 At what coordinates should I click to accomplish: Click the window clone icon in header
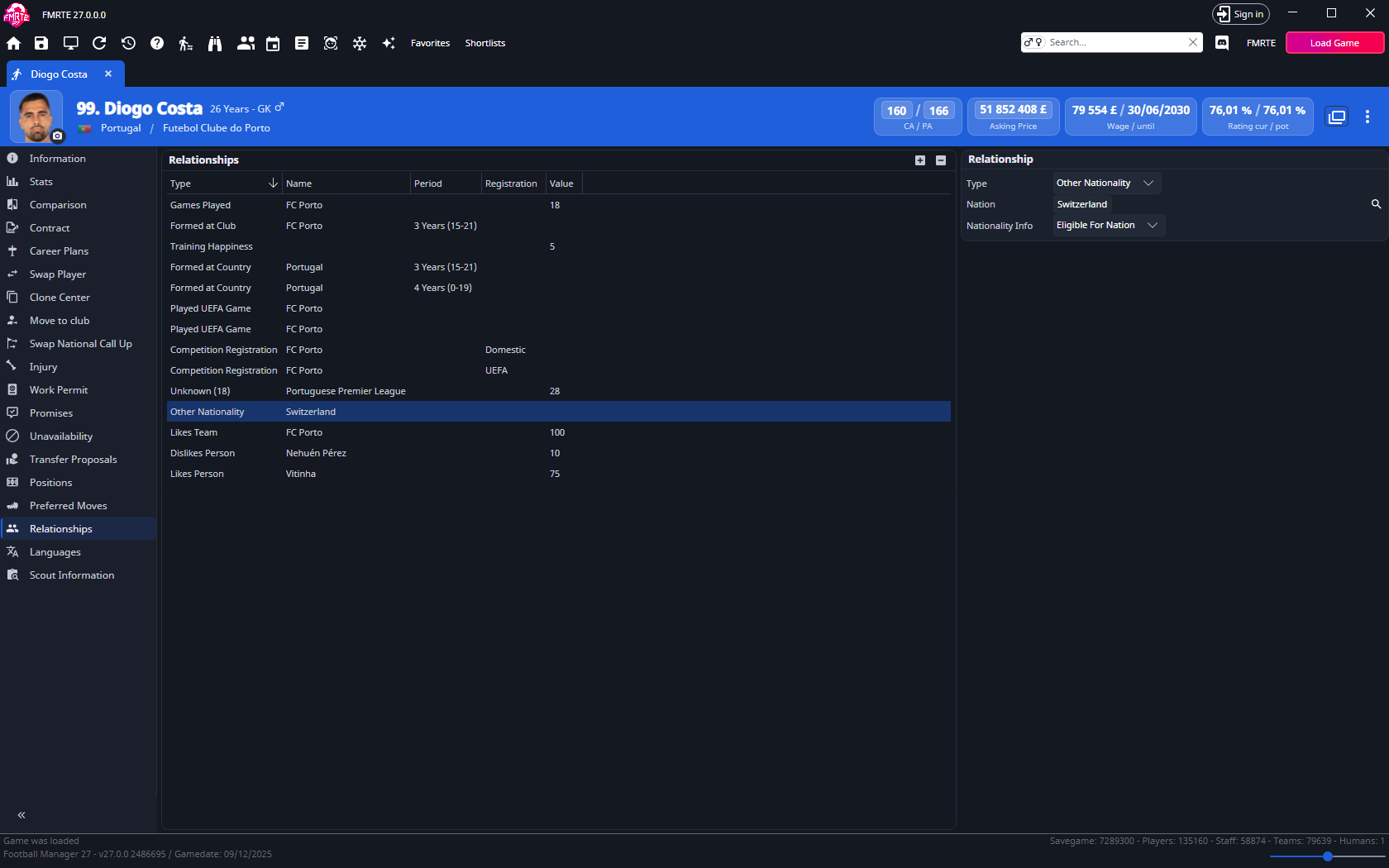(1337, 117)
